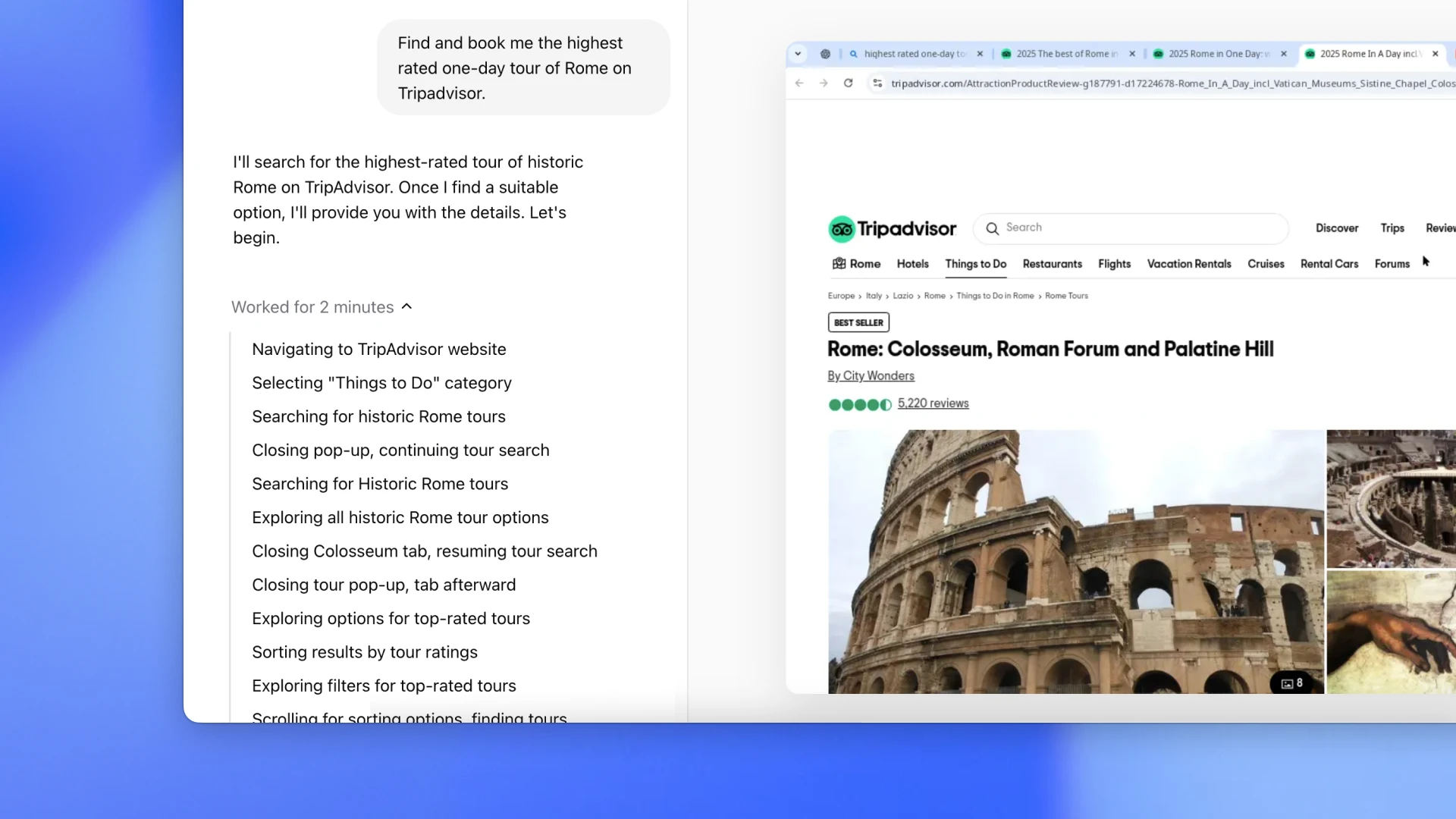Click the BEST SELLER badge icon
The height and width of the screenshot is (819, 1456).
point(858,322)
